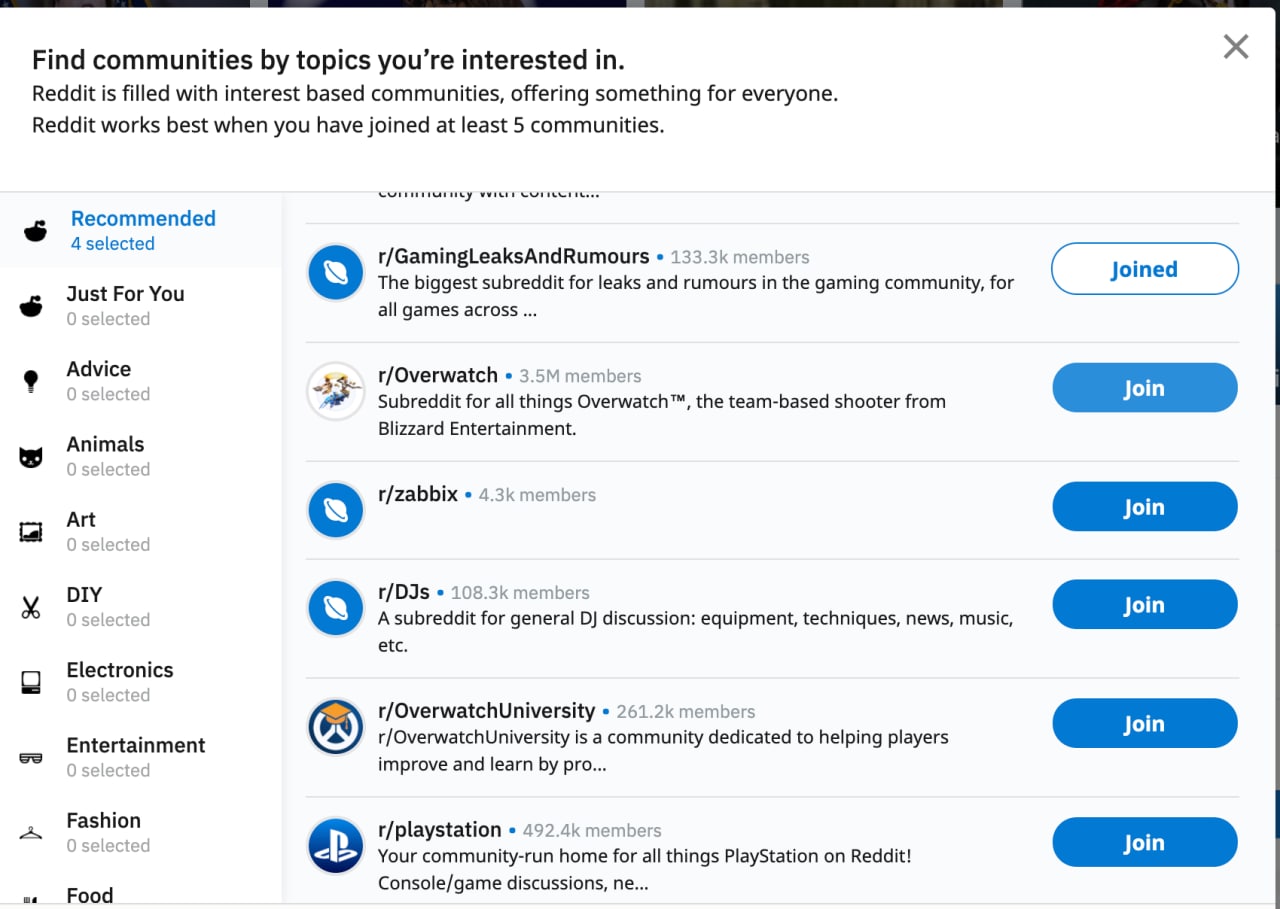Screen dimensions: 1280x909
Task: Join the r/OverwatchUniversity community
Action: tap(1145, 724)
